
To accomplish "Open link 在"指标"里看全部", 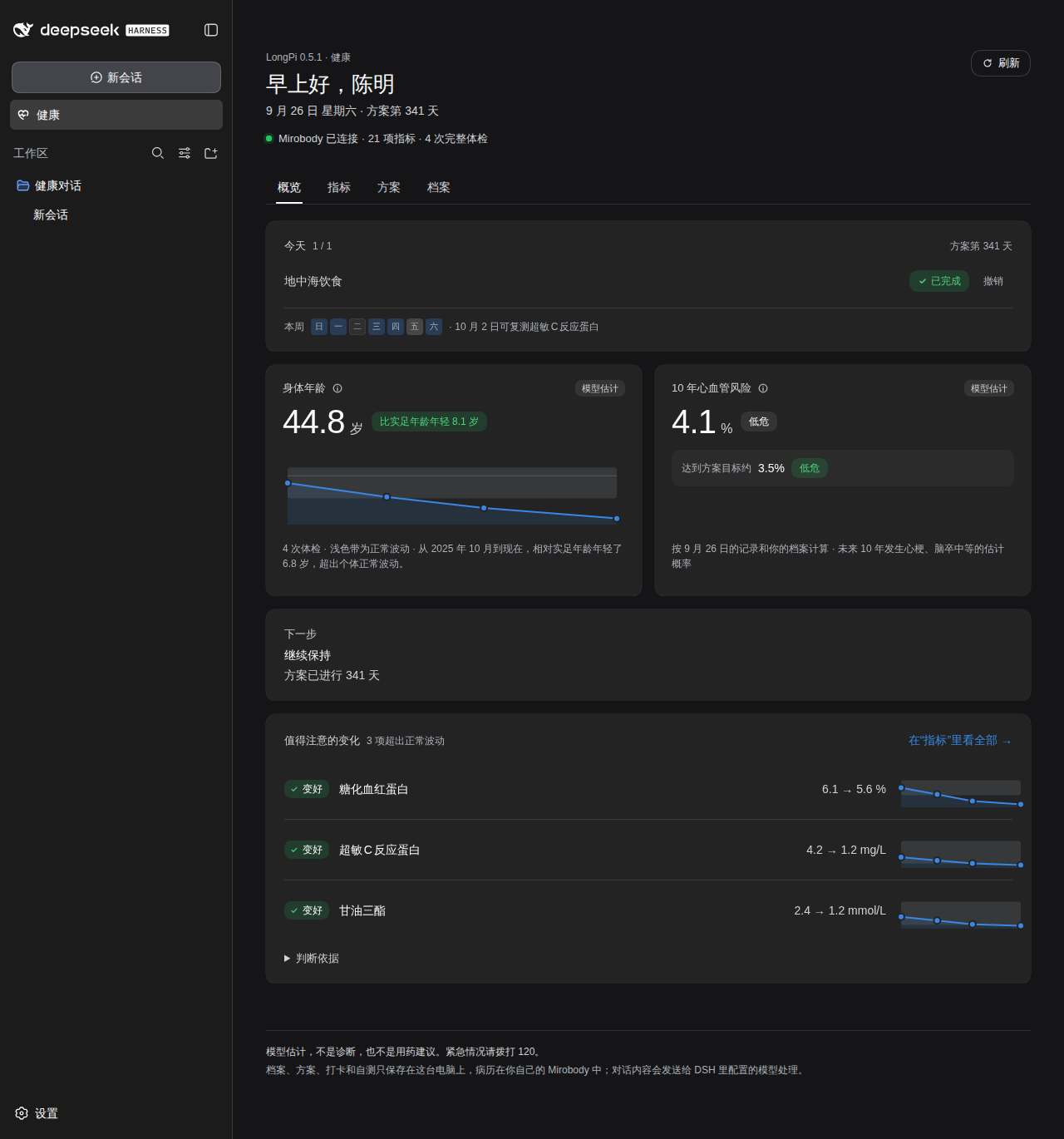I will [x=960, y=740].
